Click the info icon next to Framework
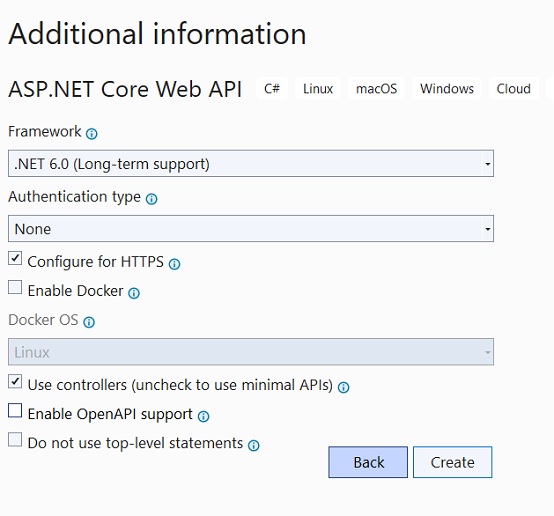This screenshot has width=554, height=516. (92, 134)
